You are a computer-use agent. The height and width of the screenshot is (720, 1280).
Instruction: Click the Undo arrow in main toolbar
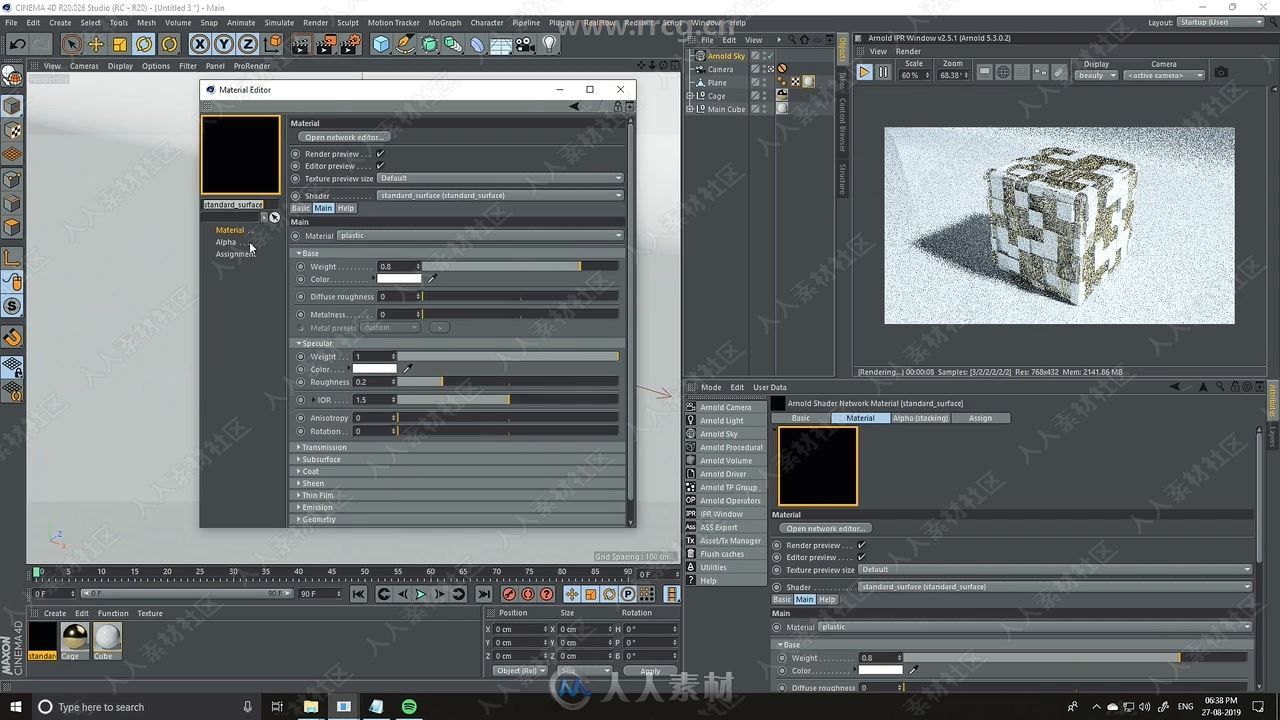(x=18, y=44)
